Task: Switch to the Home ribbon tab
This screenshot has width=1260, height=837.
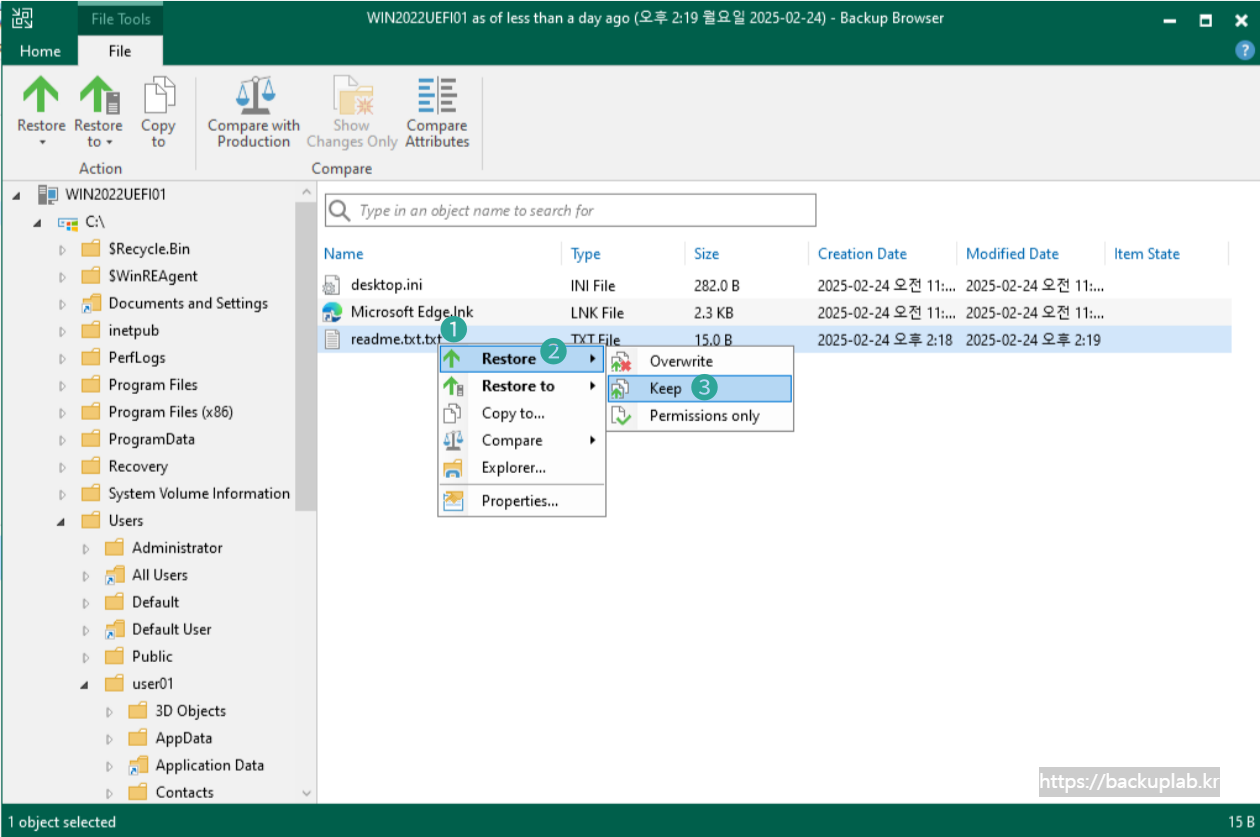Action: click(40, 51)
